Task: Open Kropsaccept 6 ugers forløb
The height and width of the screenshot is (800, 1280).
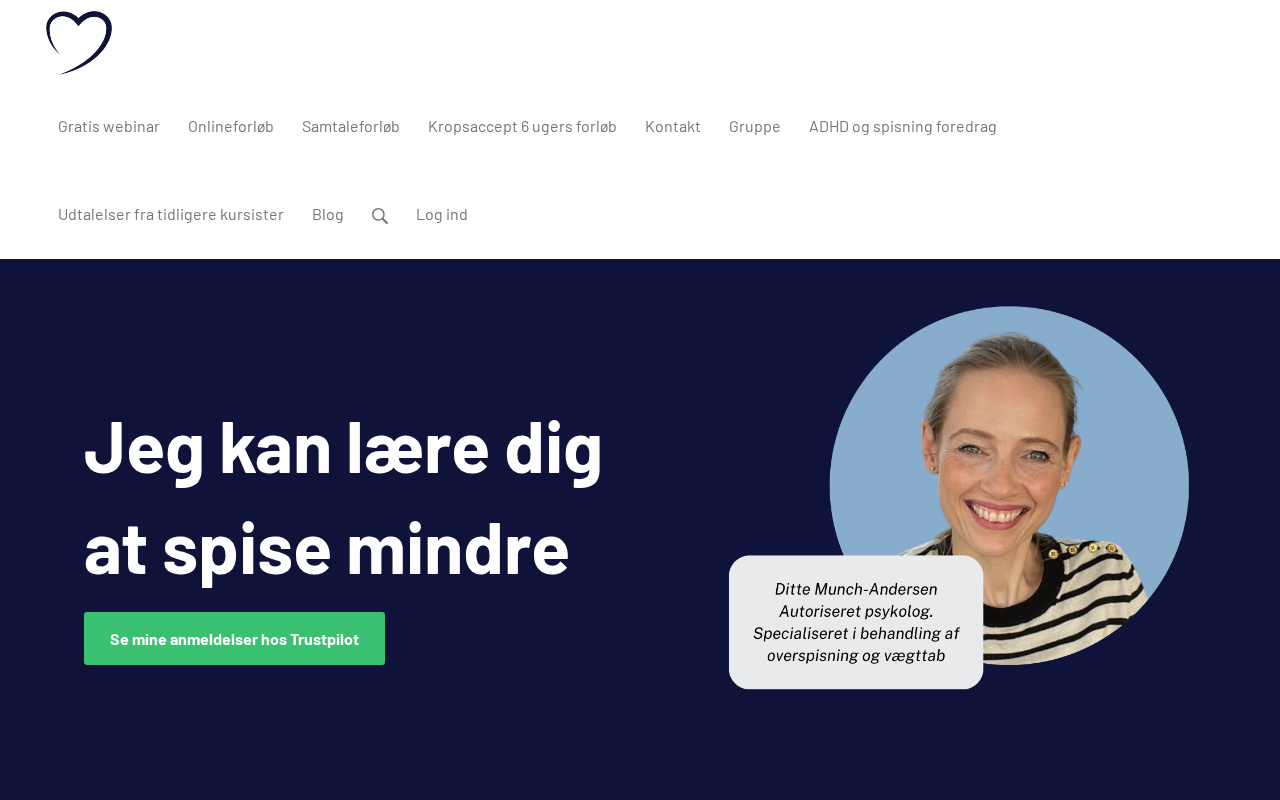Action: (x=522, y=126)
